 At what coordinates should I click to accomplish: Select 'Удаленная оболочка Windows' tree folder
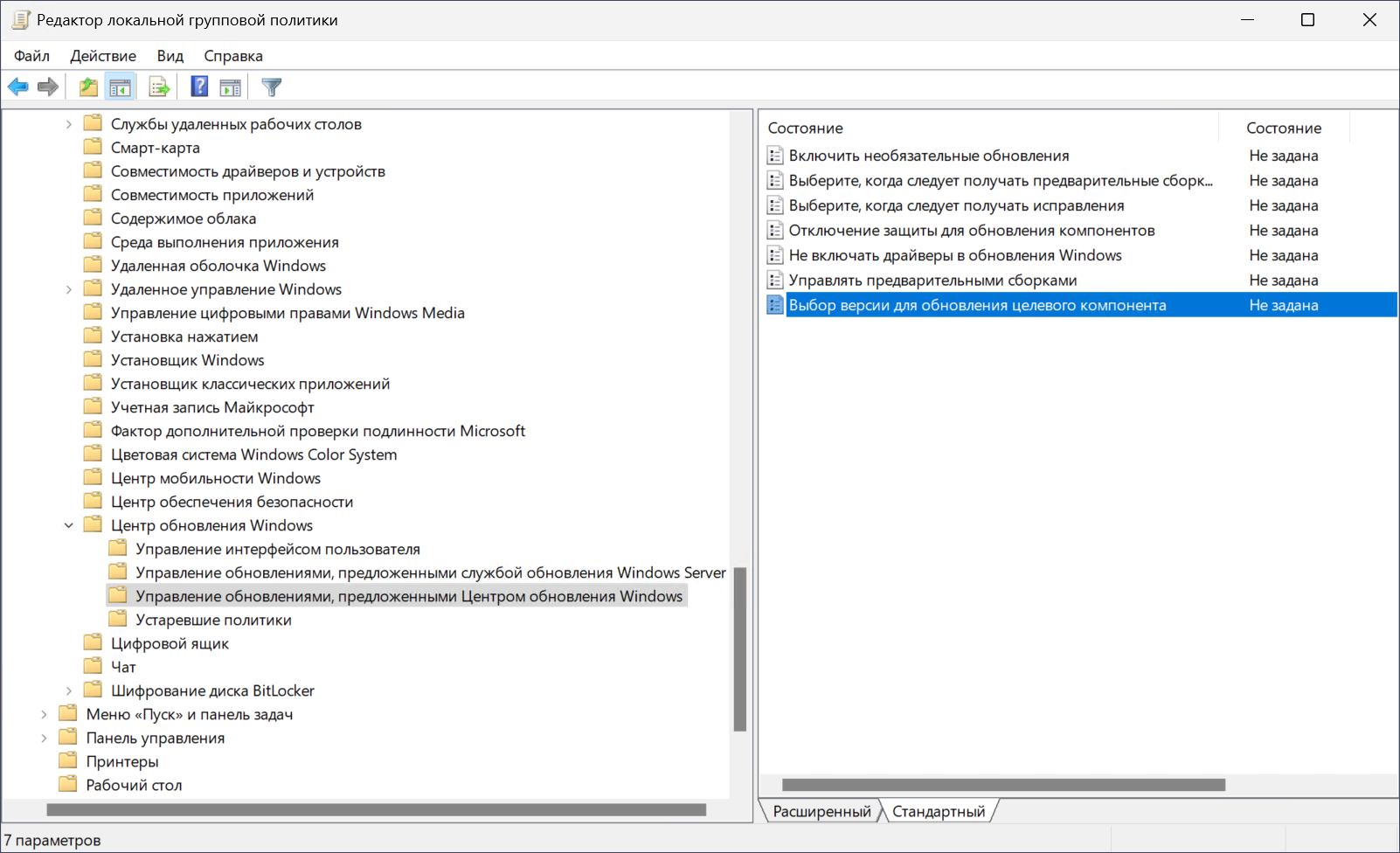point(218,266)
